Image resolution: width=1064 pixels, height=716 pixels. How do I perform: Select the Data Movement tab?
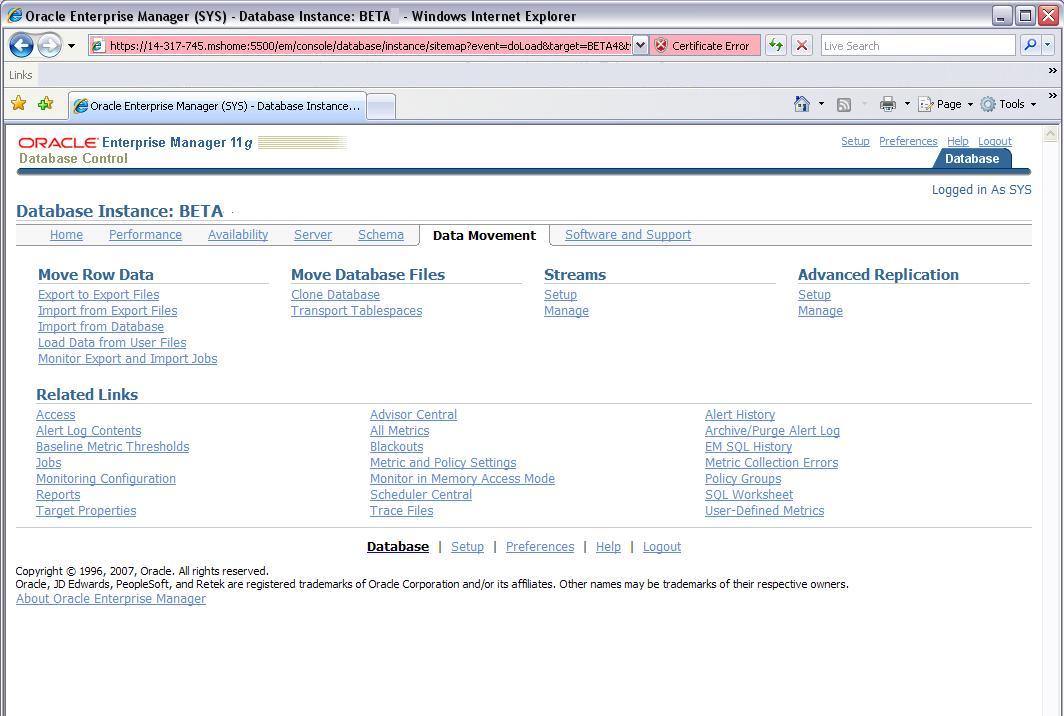(484, 235)
